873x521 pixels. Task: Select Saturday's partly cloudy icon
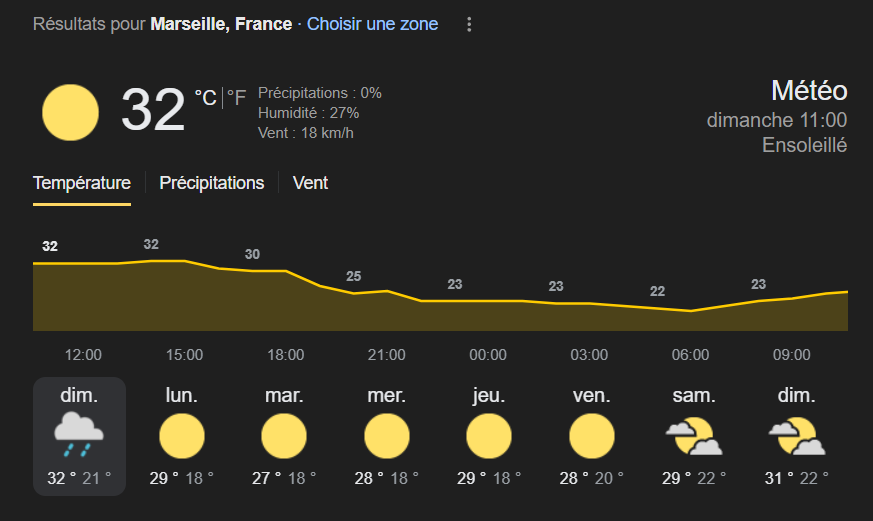pos(694,436)
